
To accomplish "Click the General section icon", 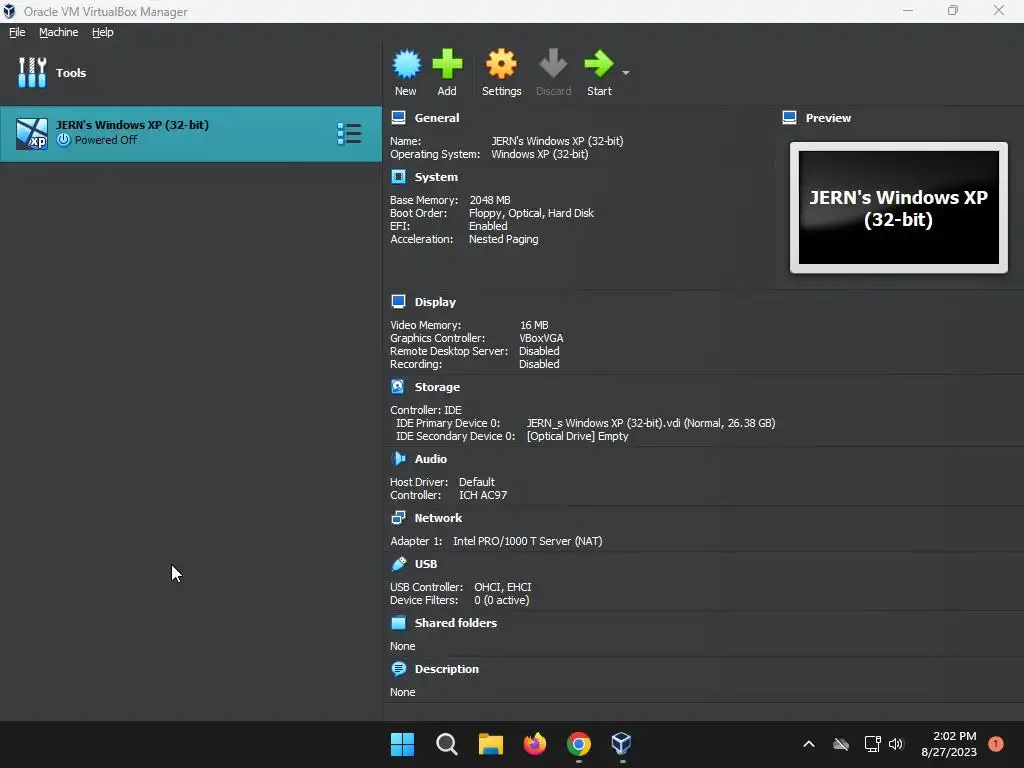I will pyautogui.click(x=398, y=118).
